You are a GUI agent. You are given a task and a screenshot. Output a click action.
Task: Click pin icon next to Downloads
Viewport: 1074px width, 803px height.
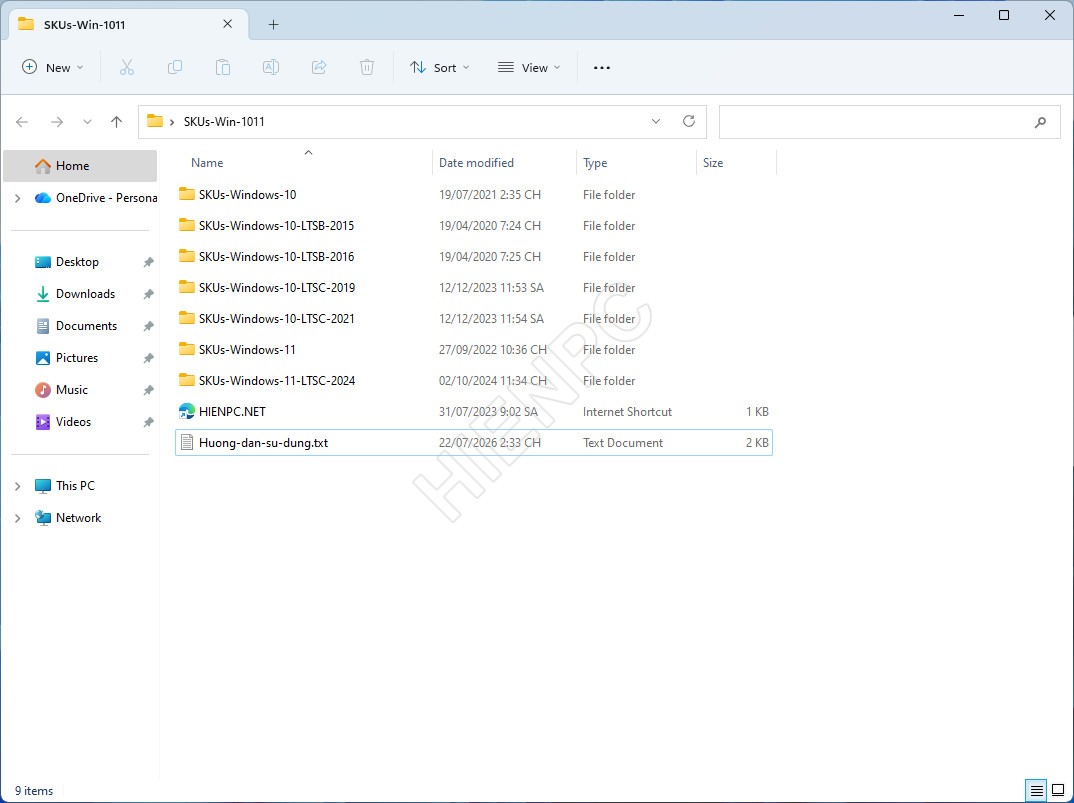coord(148,294)
